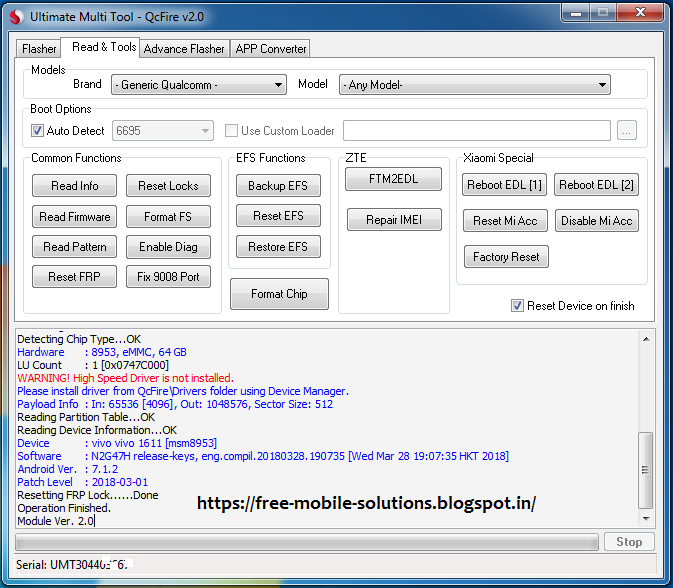Screen dimensions: 673x588
Task: Click the Disable Mi Acc button
Action: (x=597, y=221)
